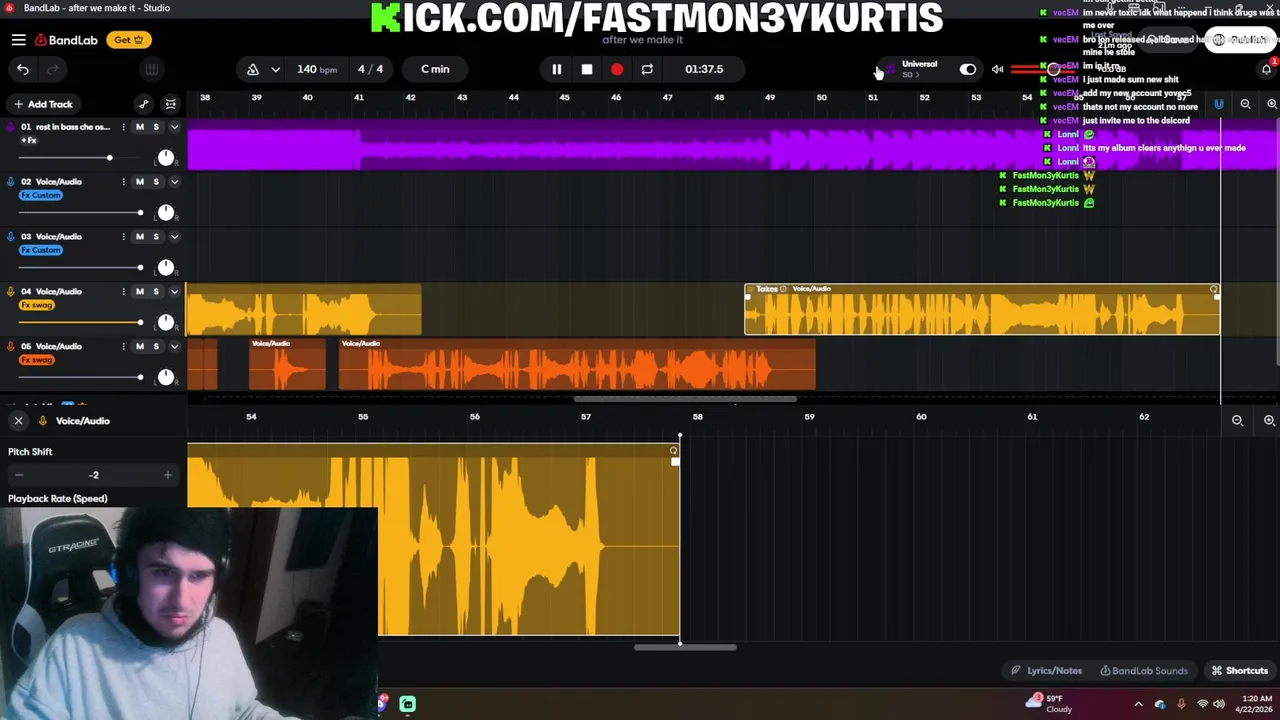
Task: Open the virtual piano keyboard icon
Action: click(x=152, y=69)
